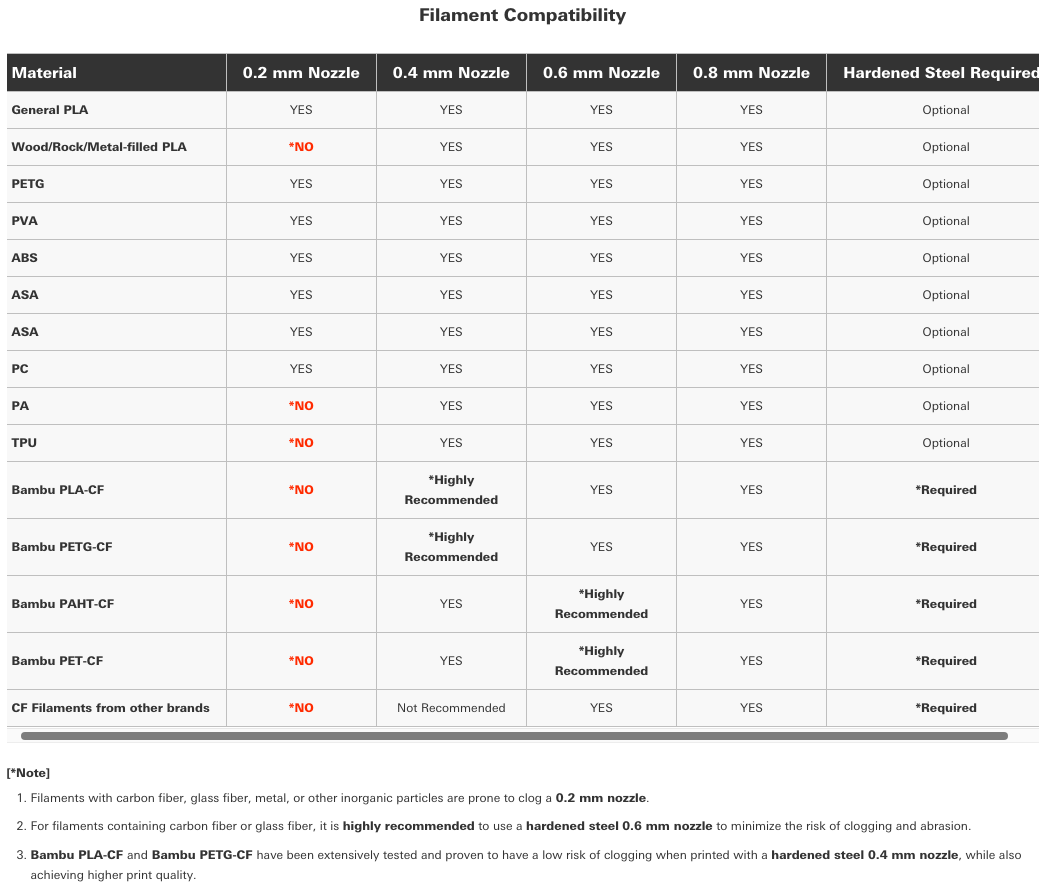Image resolution: width=1051 pixels, height=885 pixels.
Task: Click the red *NO cell for TPU
Action: tap(301, 442)
